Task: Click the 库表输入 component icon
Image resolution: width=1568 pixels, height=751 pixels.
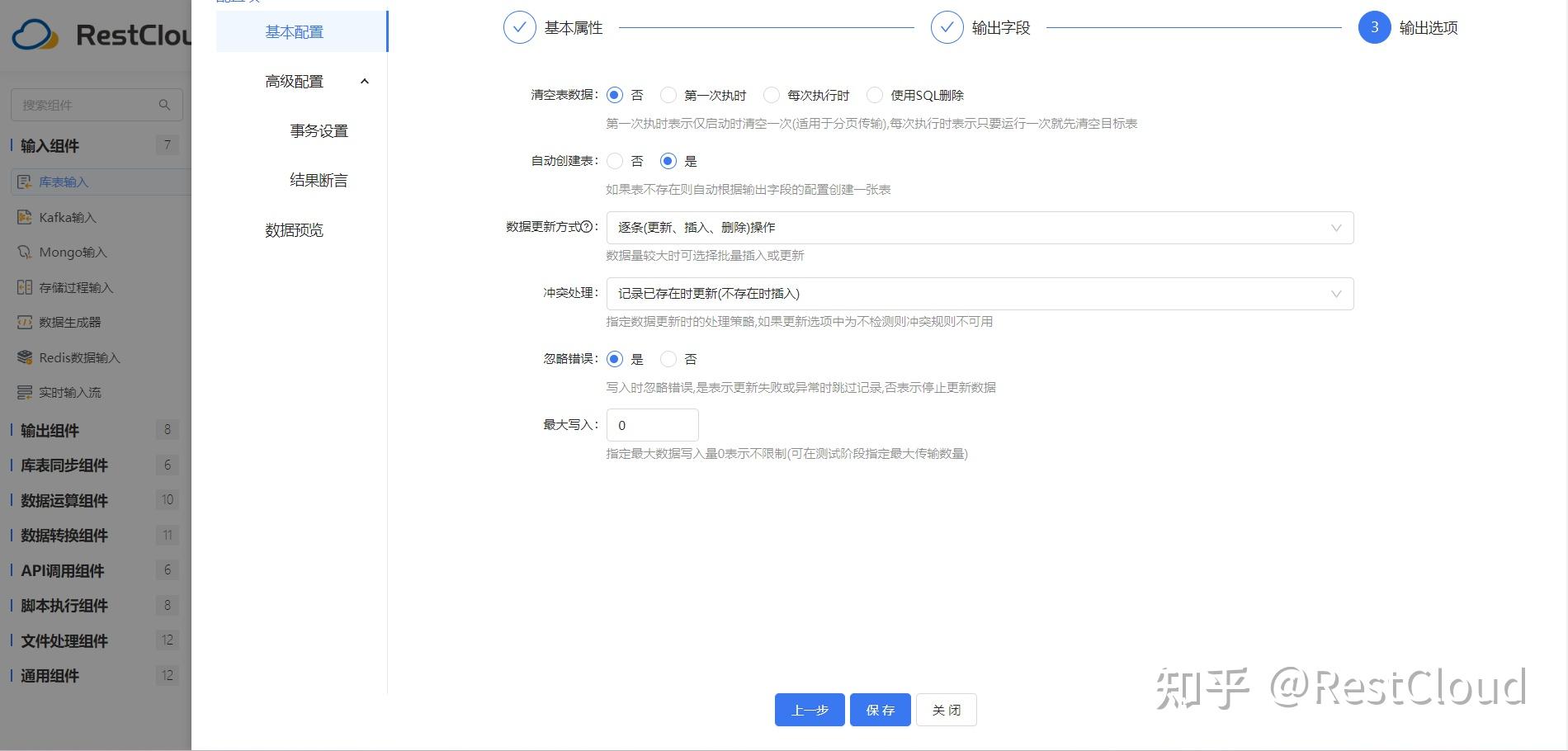Action: (x=25, y=182)
